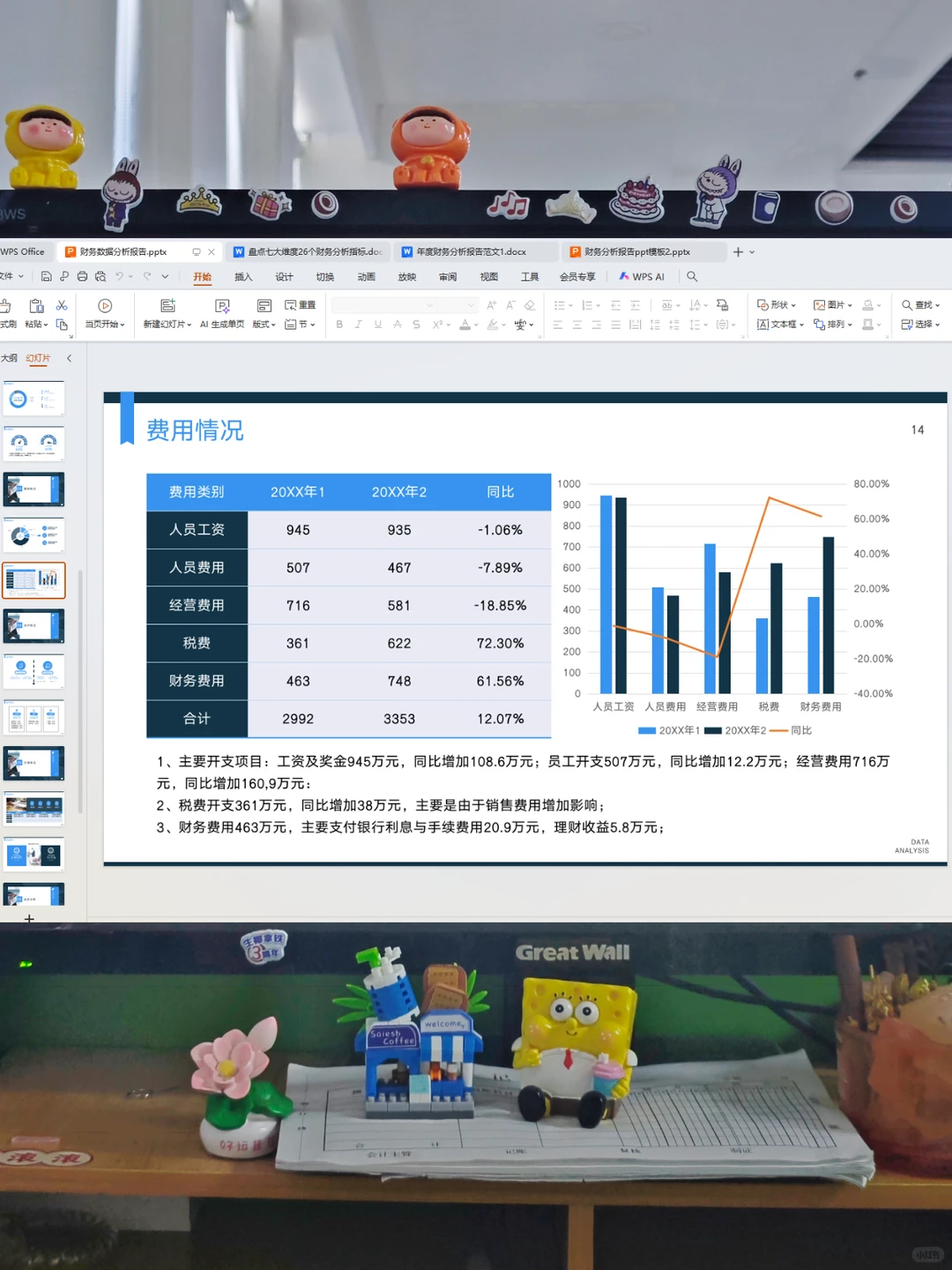This screenshot has height=1270, width=952.
Task: Expand the Paste (粘贴) dropdown arrow
Action: coord(46,325)
